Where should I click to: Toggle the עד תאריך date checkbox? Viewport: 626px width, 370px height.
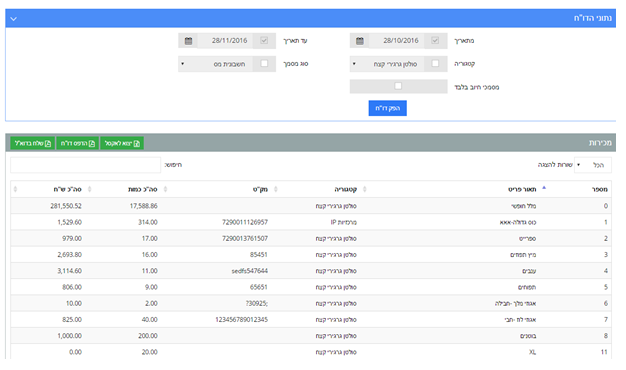coord(264,40)
